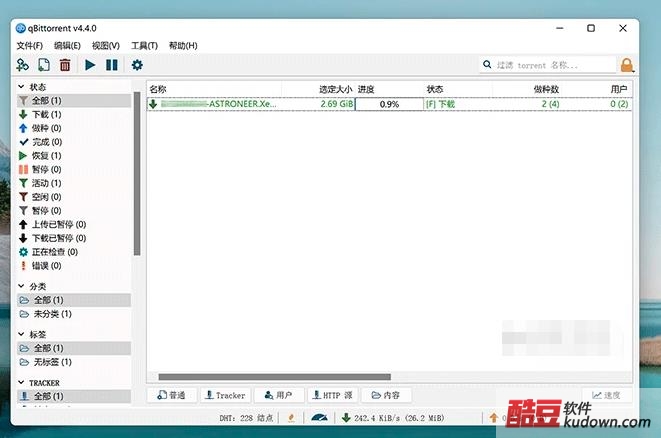This screenshot has width=661, height=438.
Task: Select 全部 (1) under TRACKER
Action: point(74,396)
